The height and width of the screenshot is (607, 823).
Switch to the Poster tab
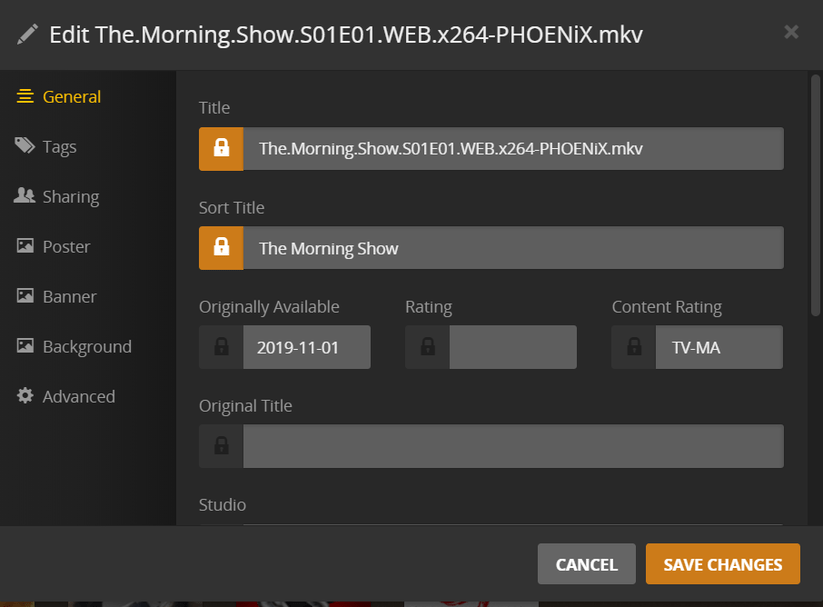pyautogui.click(x=53, y=246)
